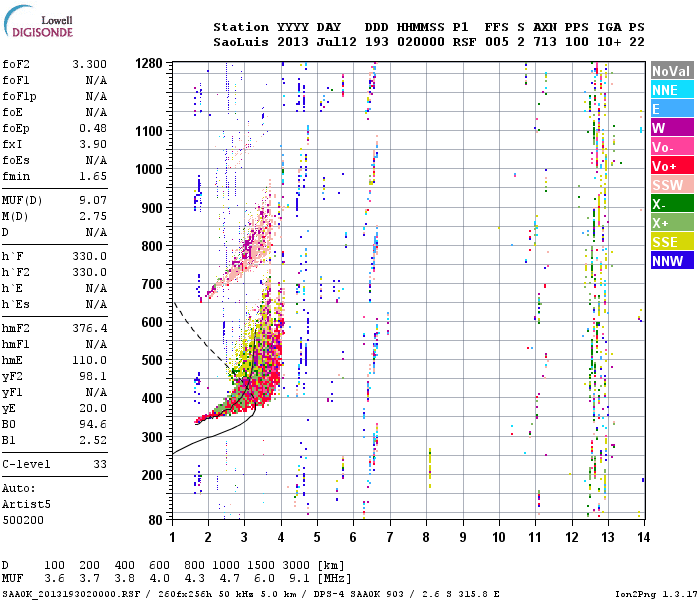Click the 10 MHz frequency axis label
Screen dimensions: 700x600
point(499,537)
